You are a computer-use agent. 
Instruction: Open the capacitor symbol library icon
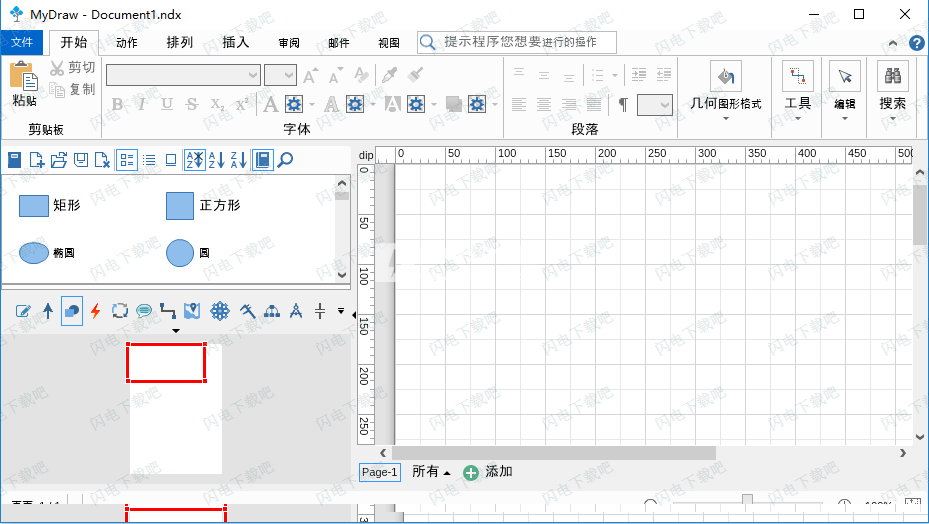click(x=320, y=311)
